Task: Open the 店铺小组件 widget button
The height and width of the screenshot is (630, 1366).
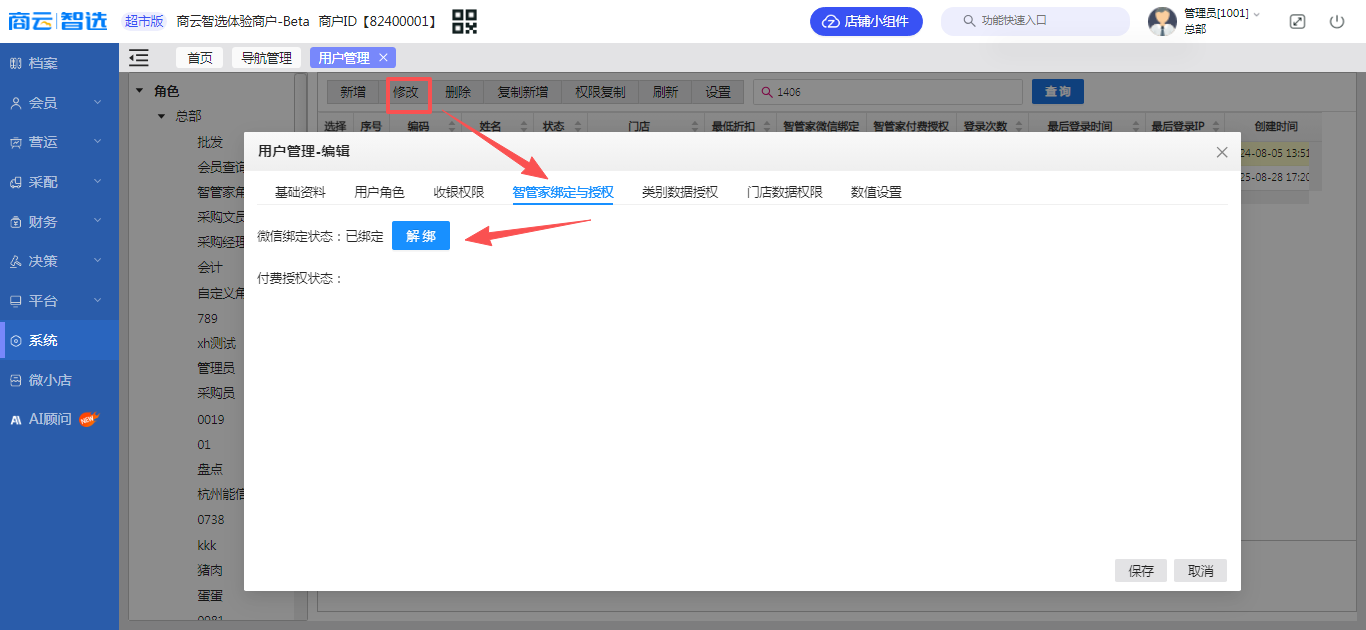Action: 866,21
